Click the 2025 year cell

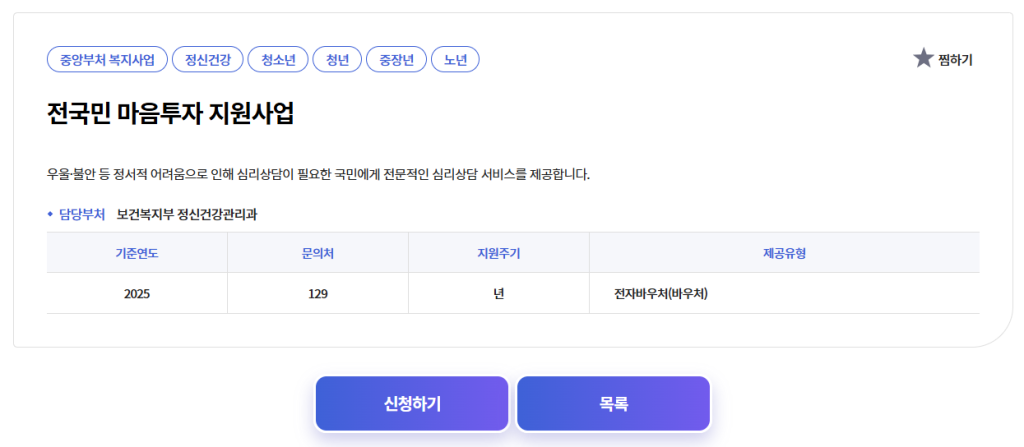137,294
